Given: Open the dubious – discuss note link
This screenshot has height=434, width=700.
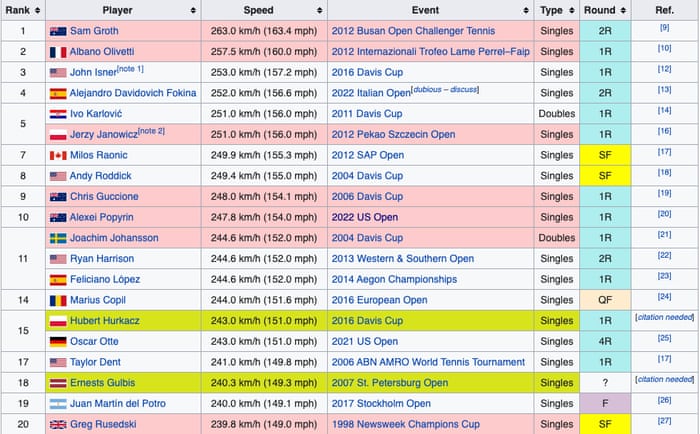Looking at the screenshot, I should (445, 90).
